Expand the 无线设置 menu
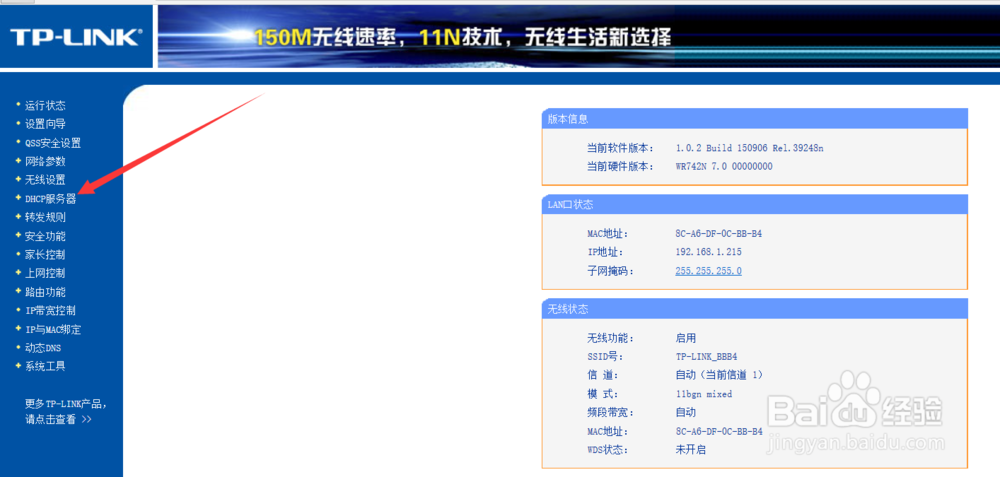Screen dimensions: 1000x477 tap(45, 180)
